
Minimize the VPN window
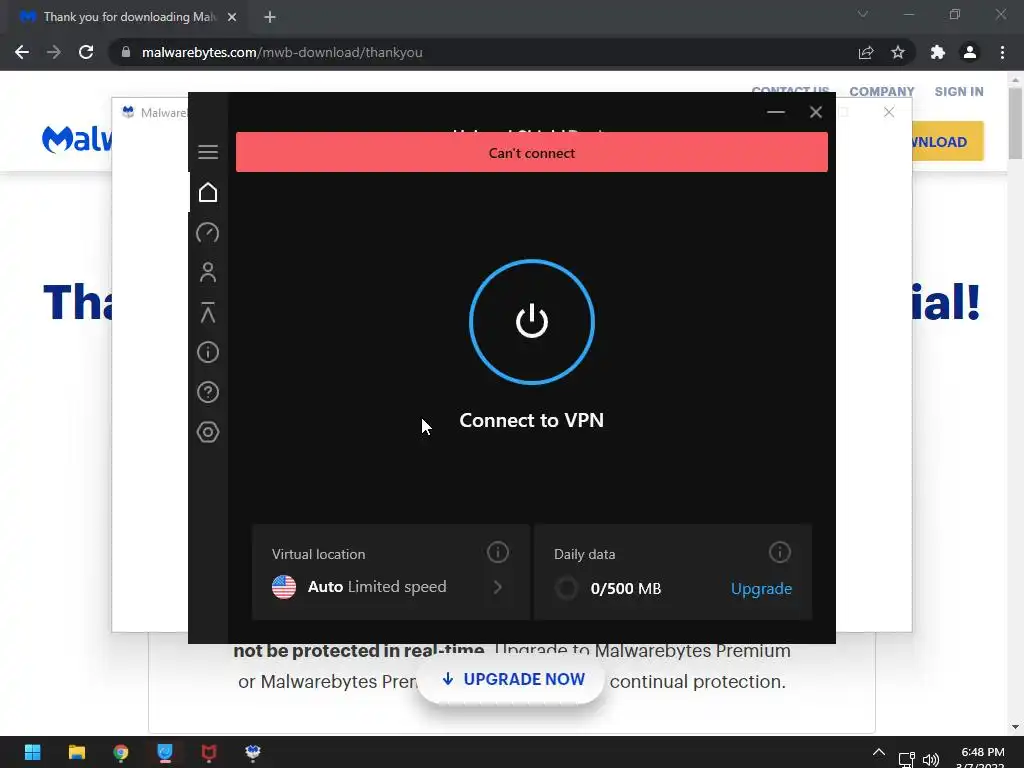pos(776,112)
